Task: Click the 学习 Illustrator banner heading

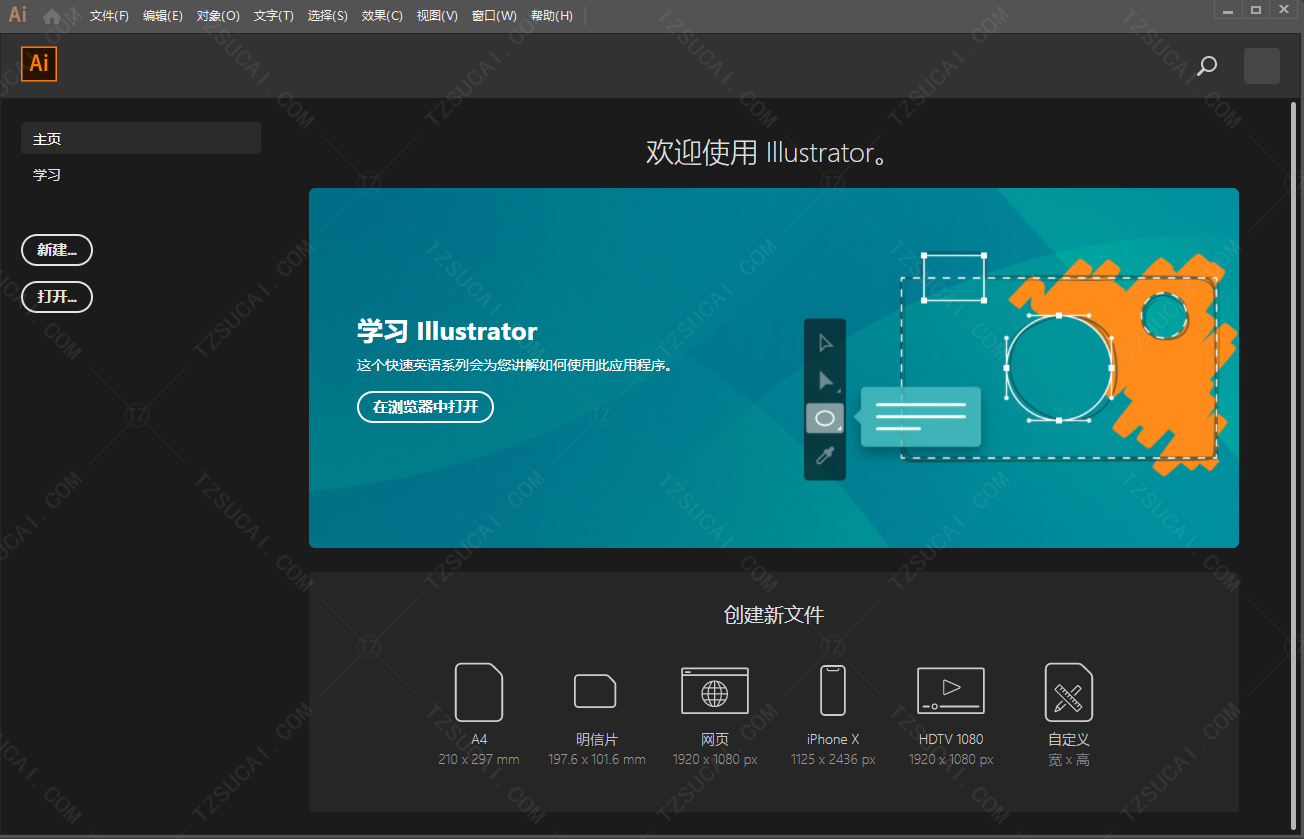Action: (447, 331)
